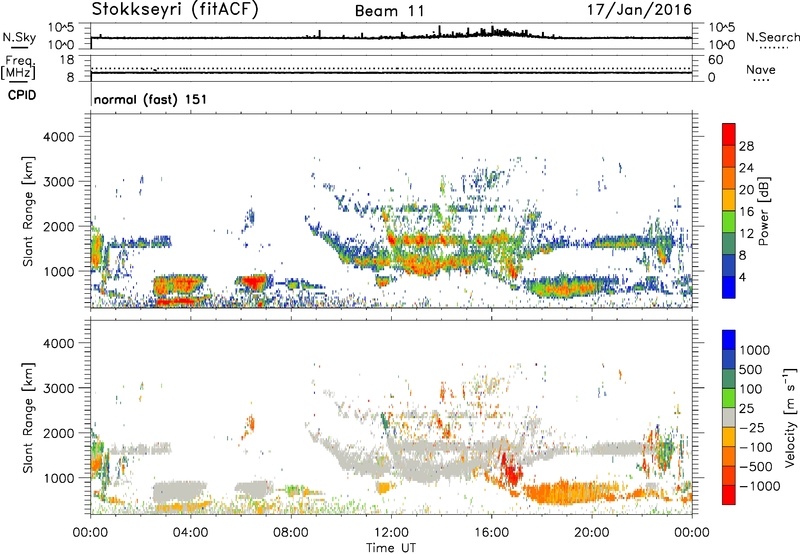Click the red top of the power colorbar
Screen dimensions: 800x554
pyautogui.click(x=729, y=134)
